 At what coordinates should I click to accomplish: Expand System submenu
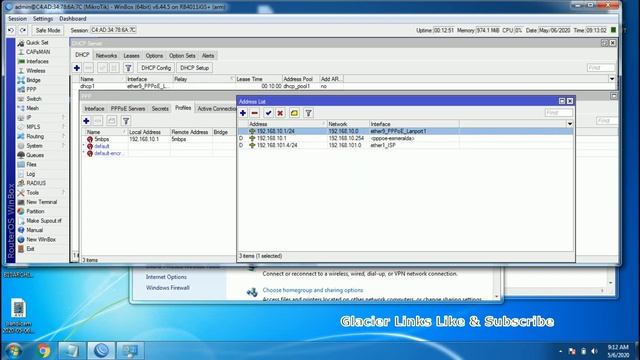(41, 146)
